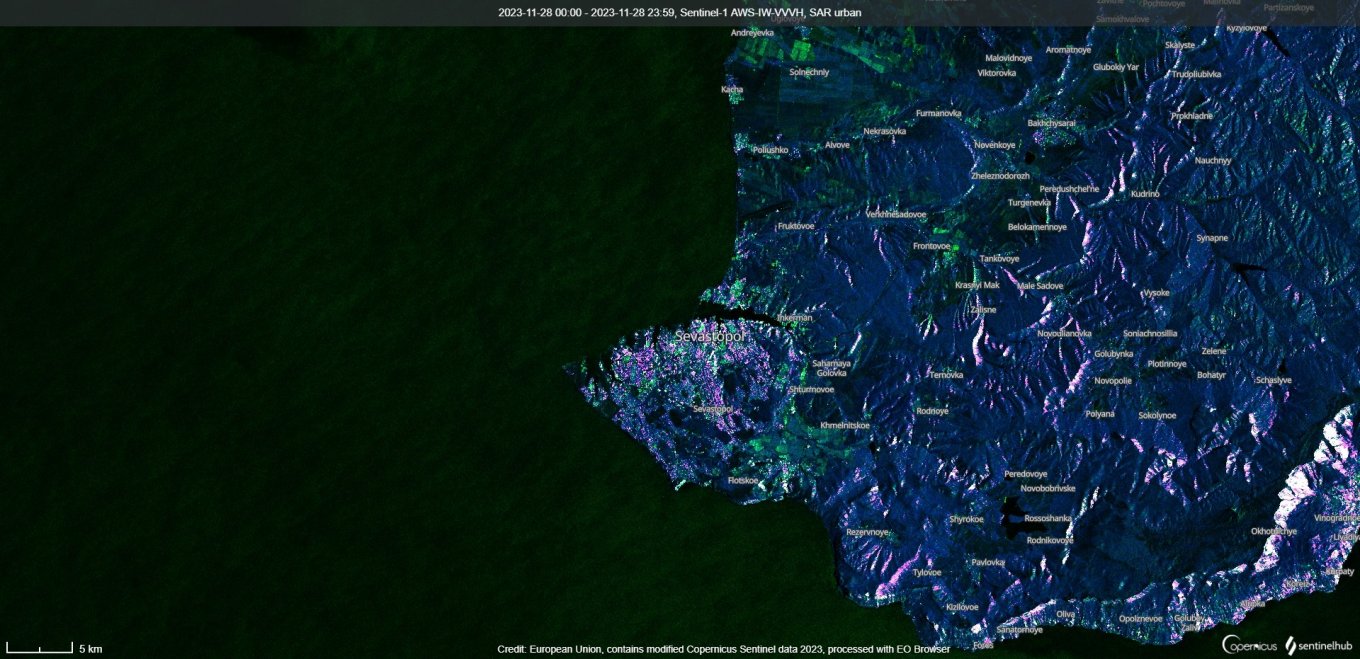
Task: Select the Andreyevka place label
Action: tap(752, 33)
